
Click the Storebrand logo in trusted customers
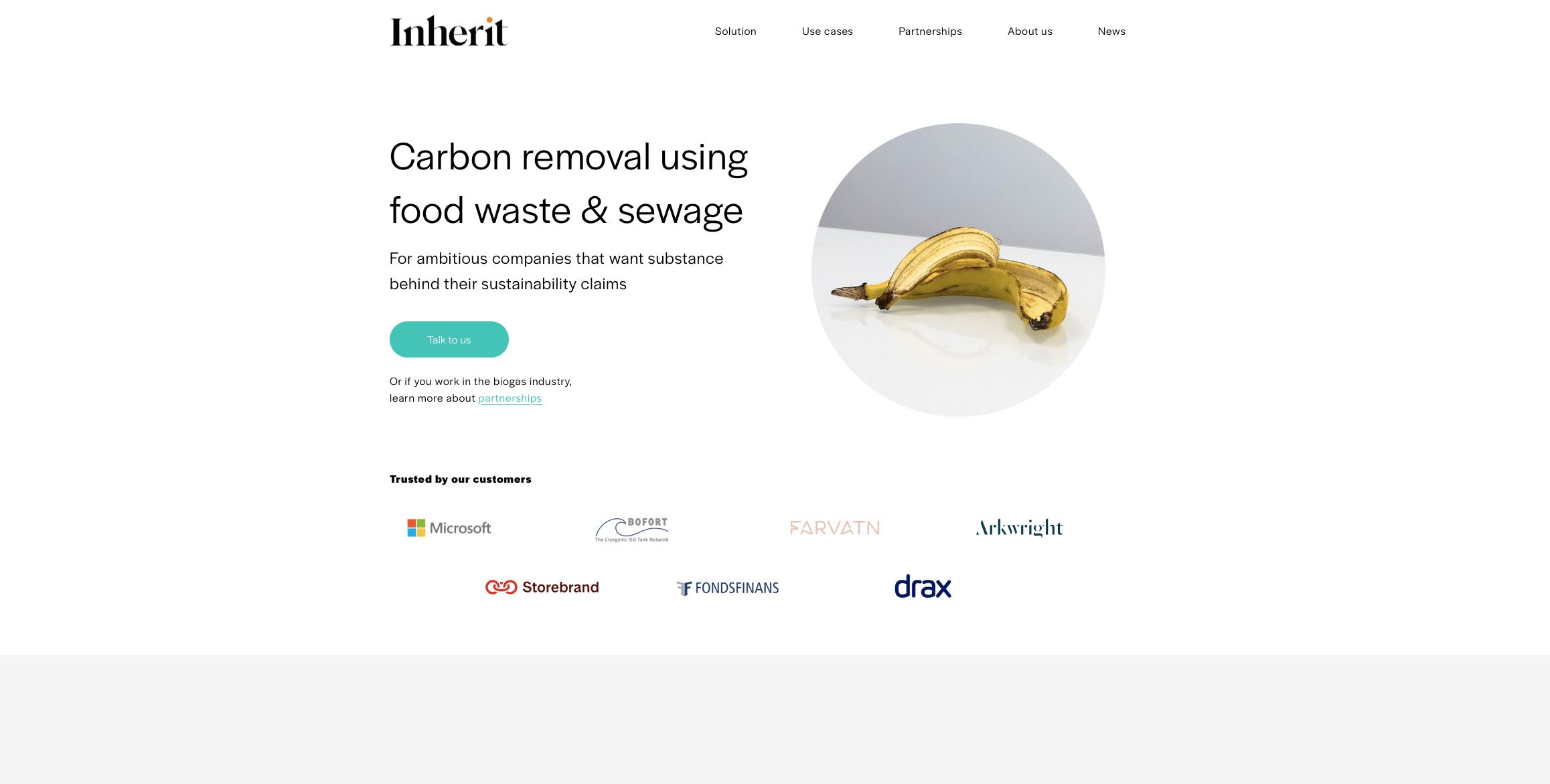click(541, 587)
